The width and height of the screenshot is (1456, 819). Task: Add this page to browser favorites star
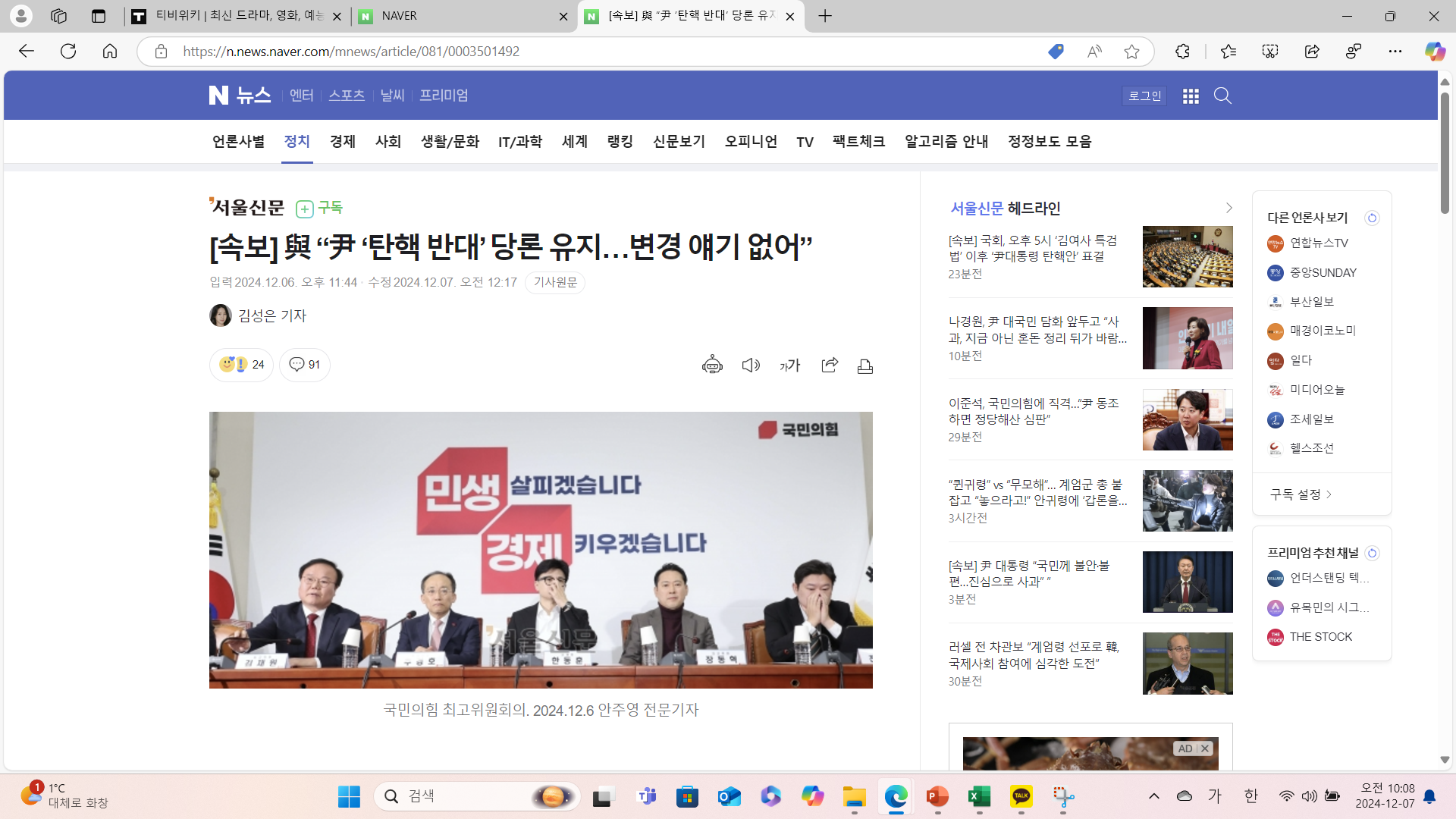(1131, 52)
